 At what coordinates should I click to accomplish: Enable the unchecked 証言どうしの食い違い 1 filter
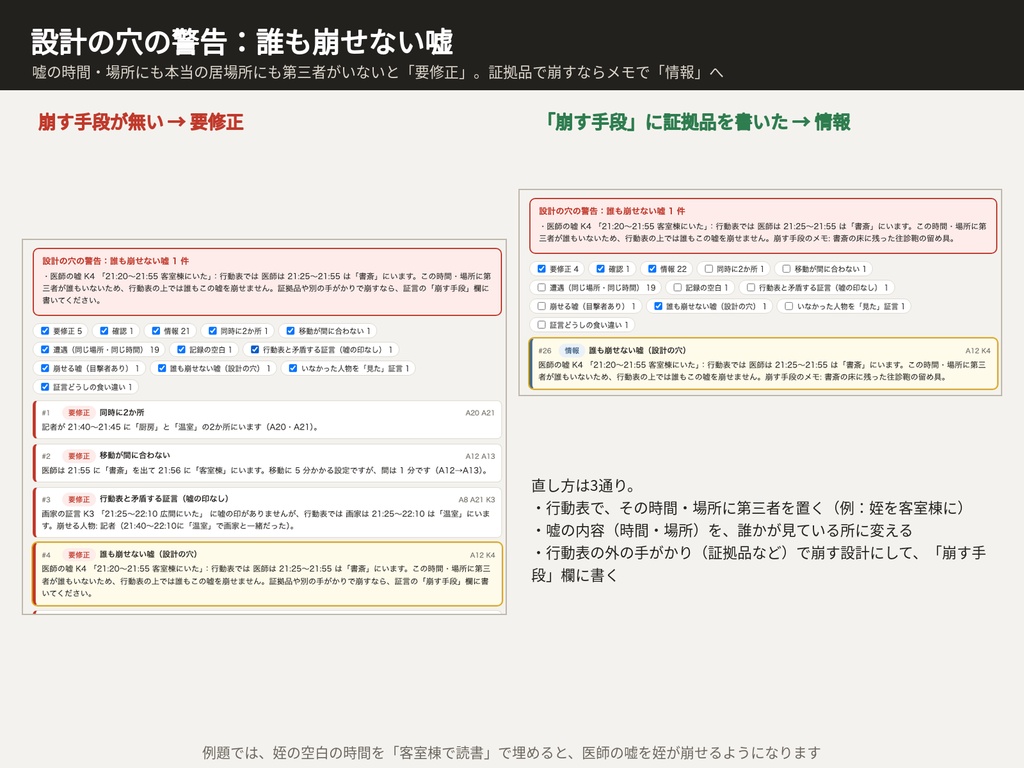click(541, 325)
